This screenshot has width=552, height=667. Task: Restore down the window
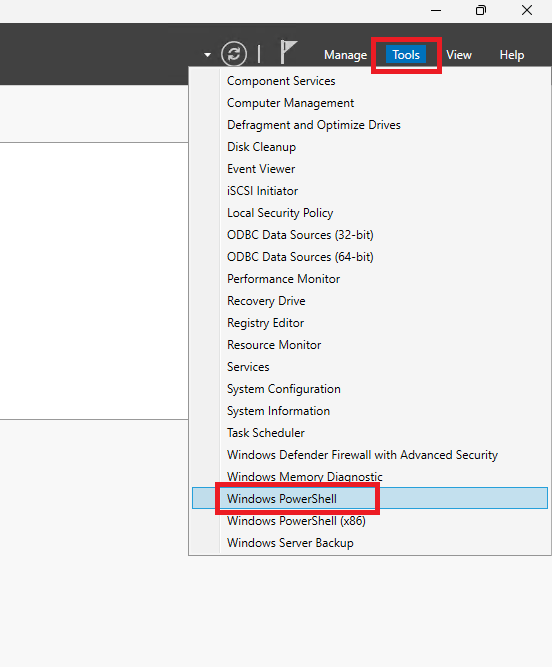[481, 10]
